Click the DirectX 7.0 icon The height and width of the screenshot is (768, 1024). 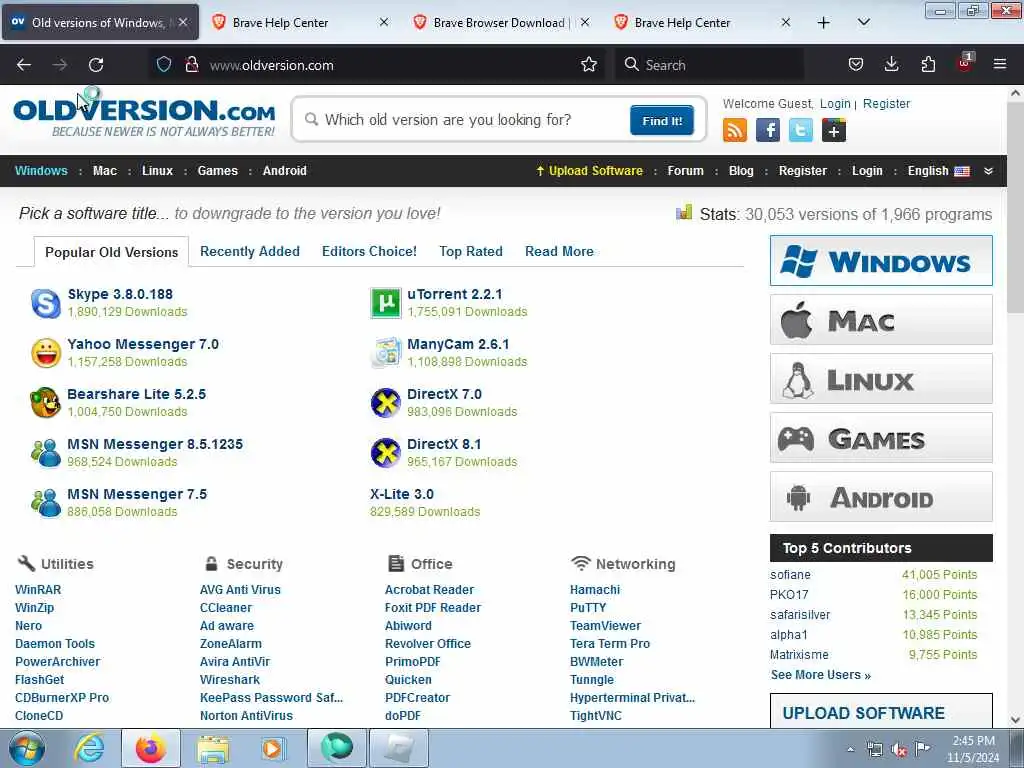(385, 402)
